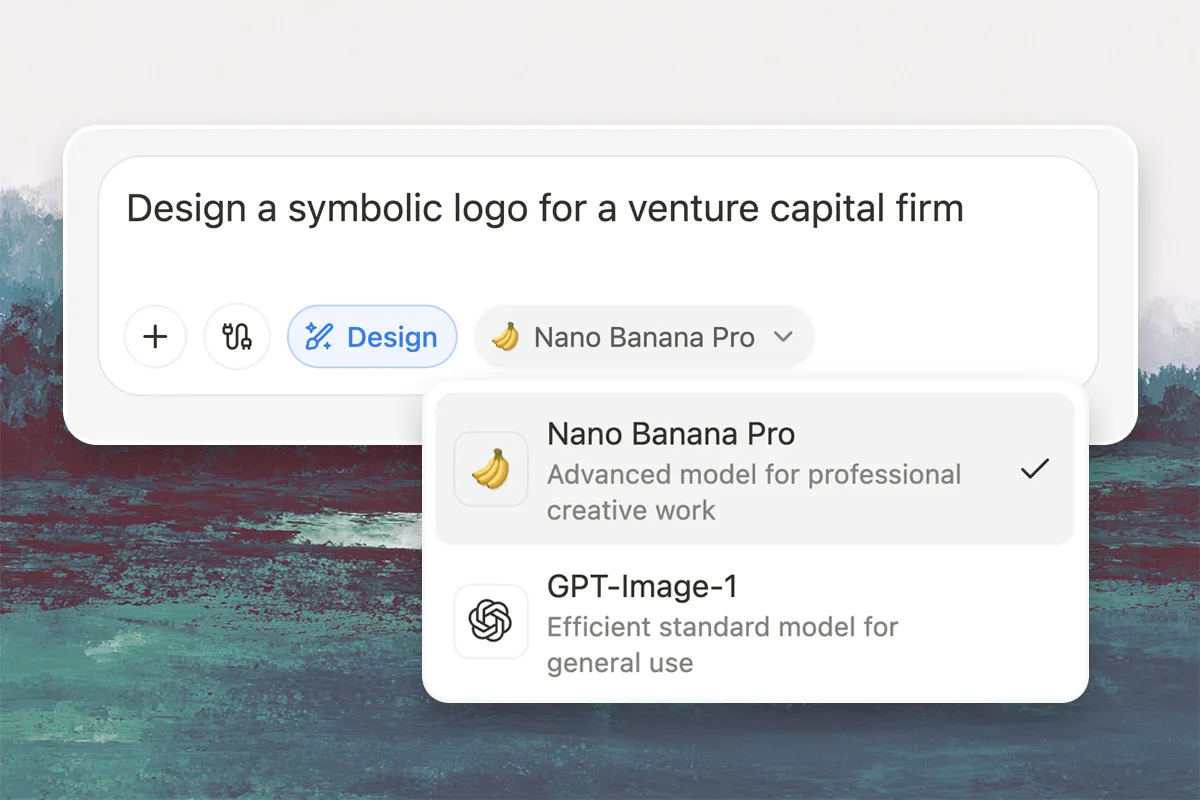
Task: Collapse the model list using the chevron arrow
Action: click(783, 338)
